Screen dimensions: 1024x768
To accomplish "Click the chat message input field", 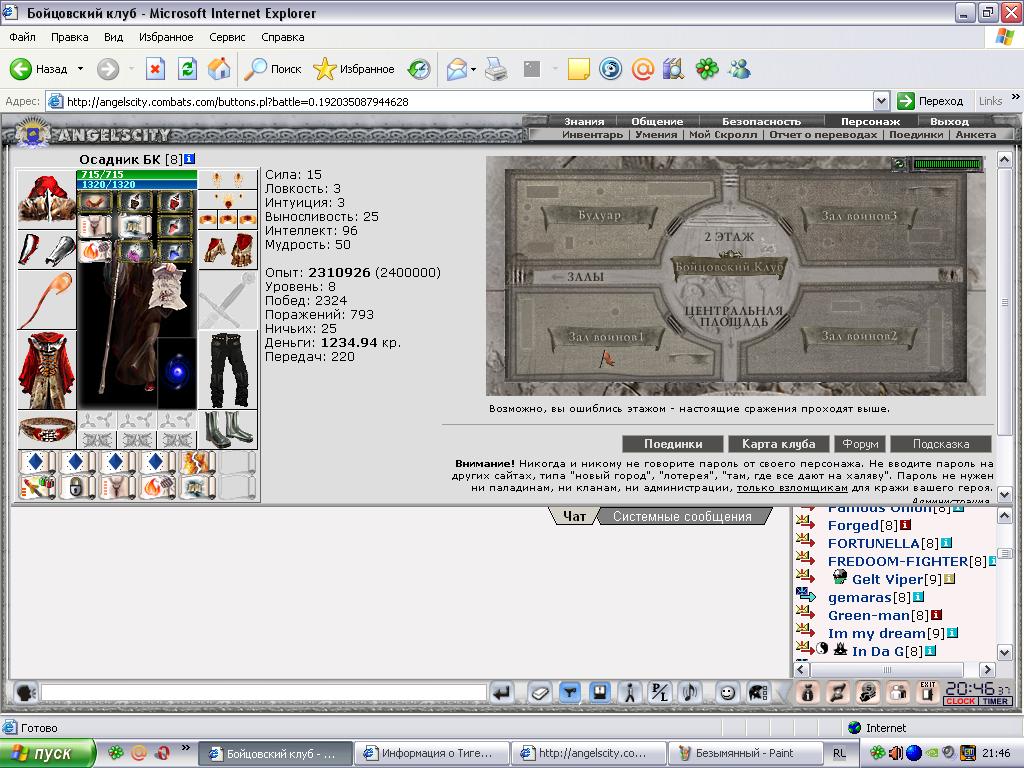I will click(264, 692).
